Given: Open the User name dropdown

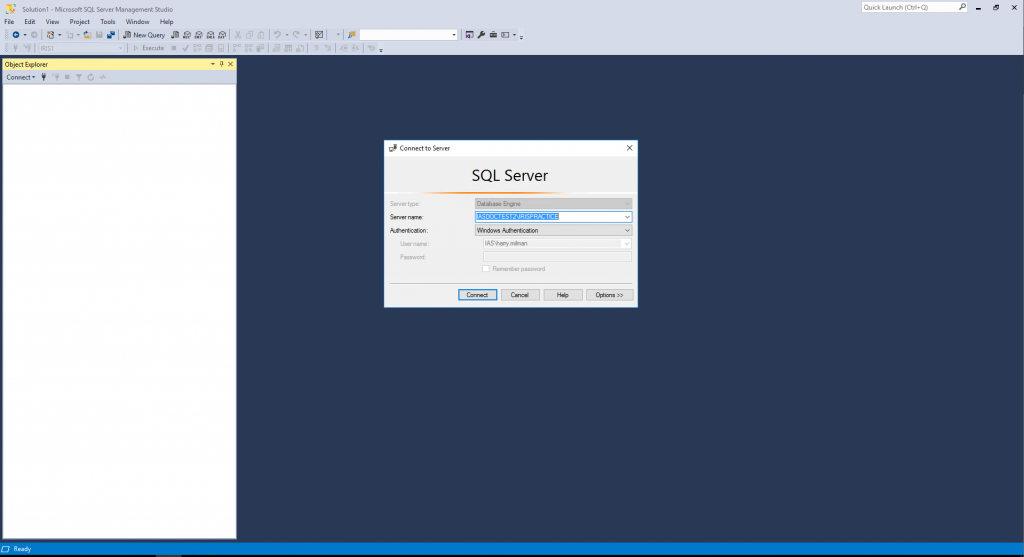Looking at the screenshot, I should coord(626,244).
